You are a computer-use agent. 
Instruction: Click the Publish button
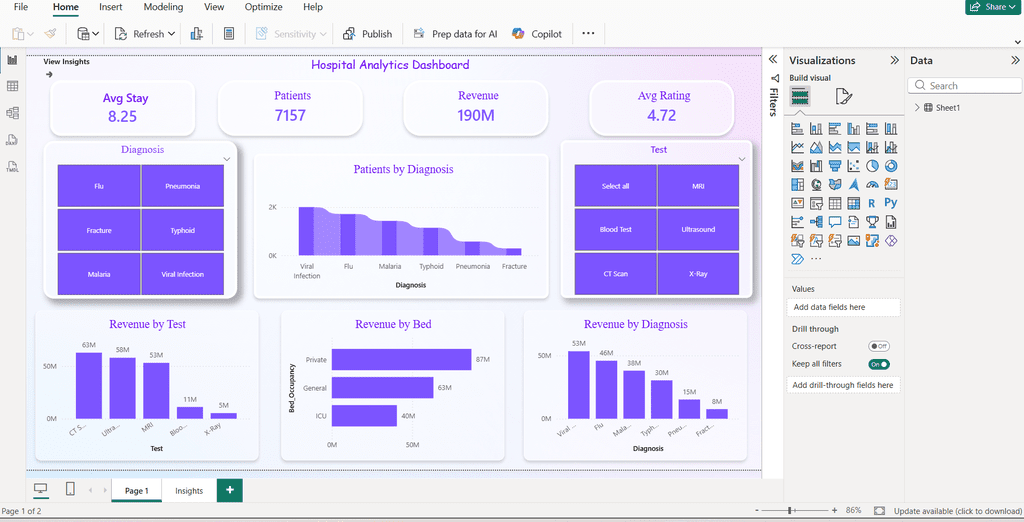tap(368, 34)
